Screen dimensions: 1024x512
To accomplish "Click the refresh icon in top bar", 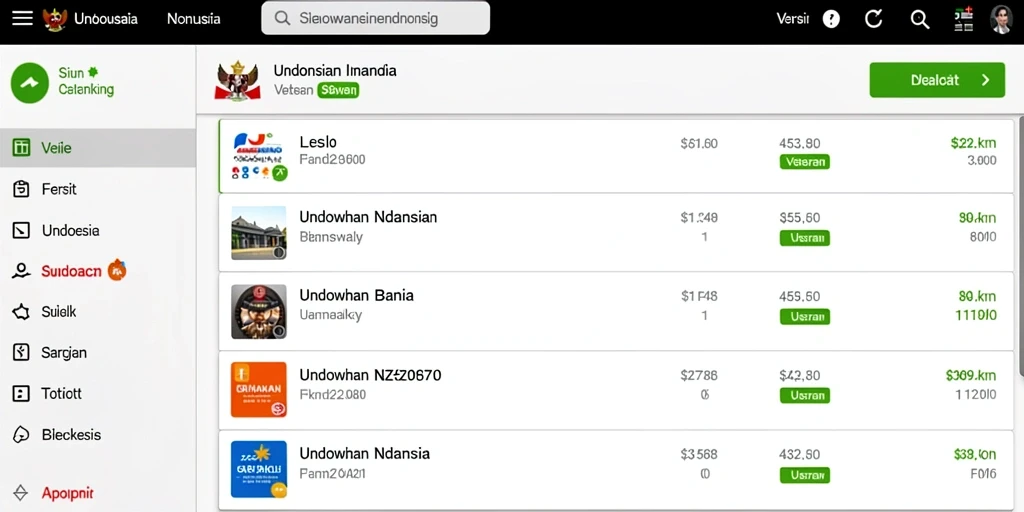I will point(874,19).
